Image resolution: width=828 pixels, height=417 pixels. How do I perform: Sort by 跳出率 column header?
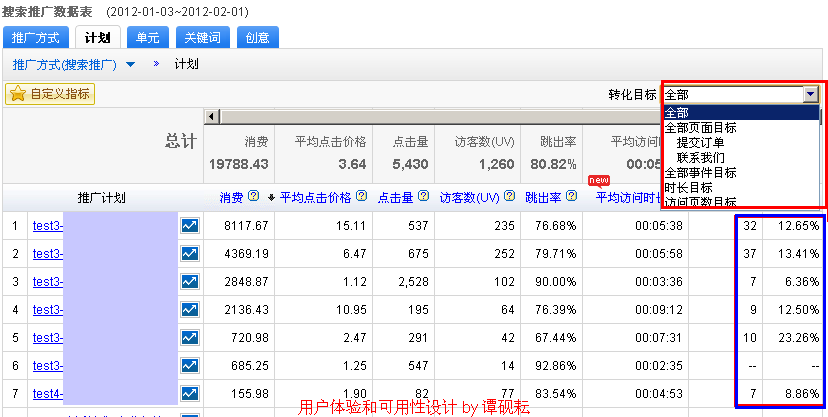(543, 197)
